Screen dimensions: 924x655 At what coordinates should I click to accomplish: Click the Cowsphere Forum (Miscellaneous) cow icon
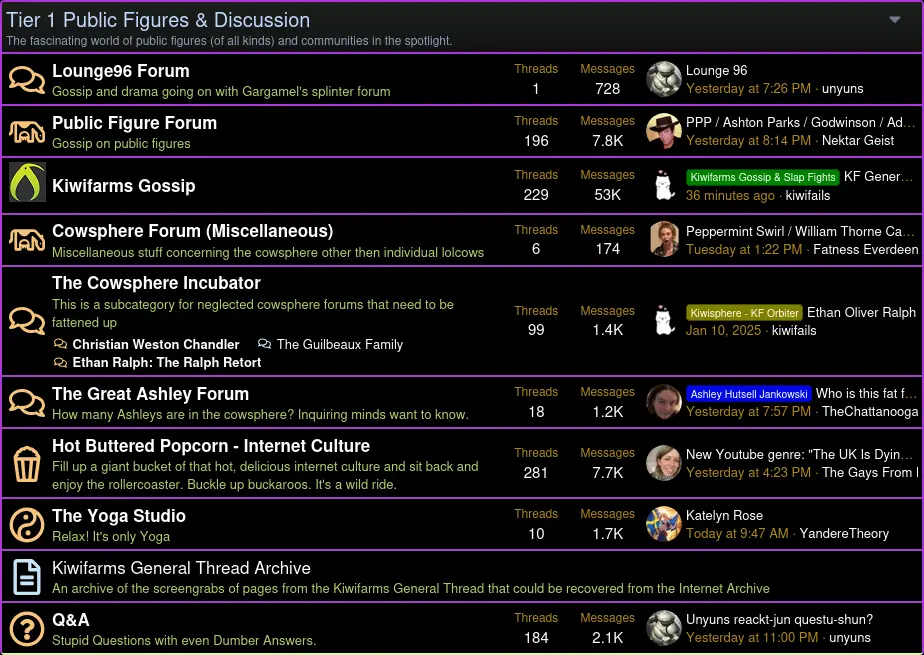click(x=27, y=240)
